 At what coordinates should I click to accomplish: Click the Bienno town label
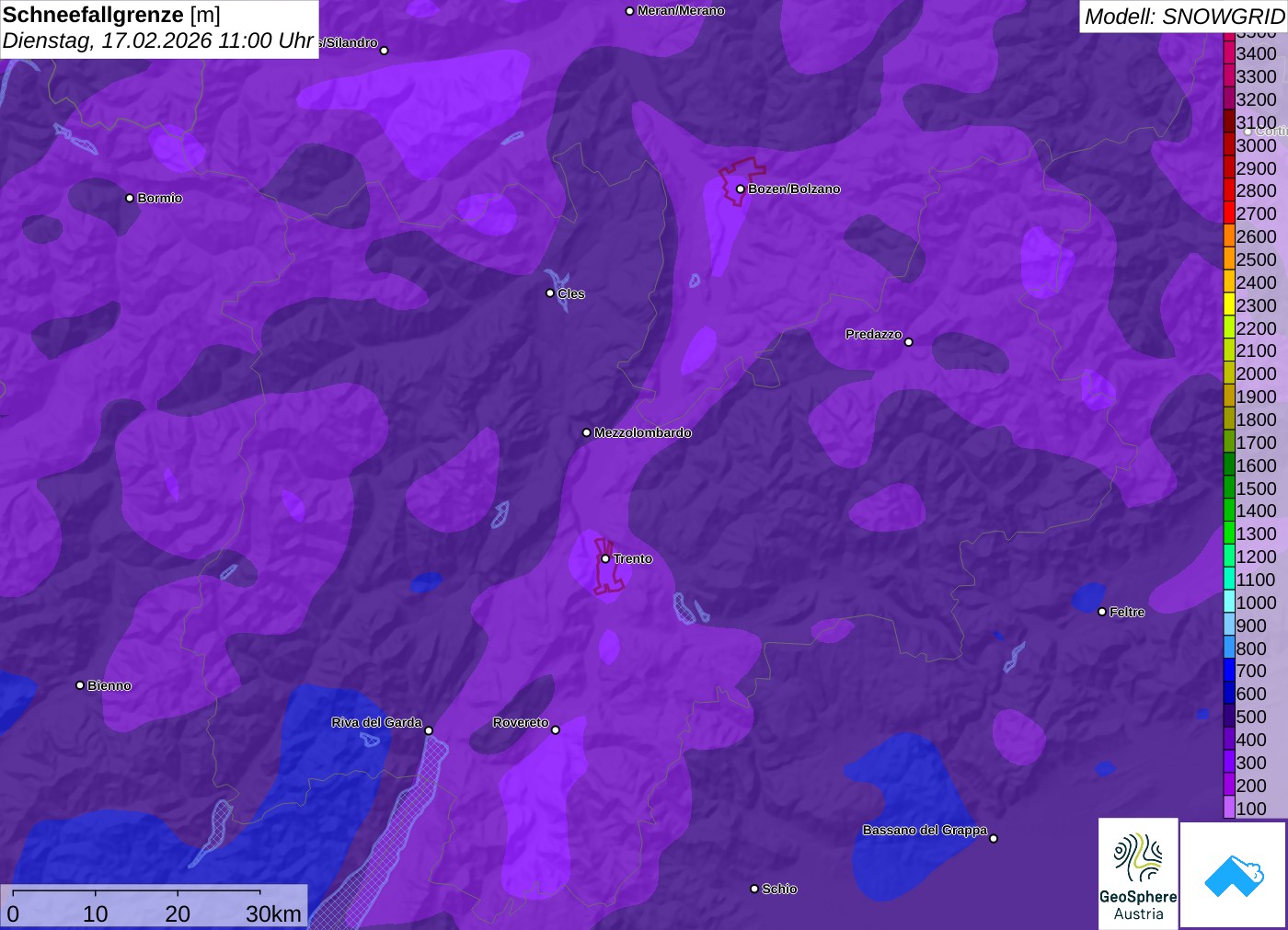(109, 685)
